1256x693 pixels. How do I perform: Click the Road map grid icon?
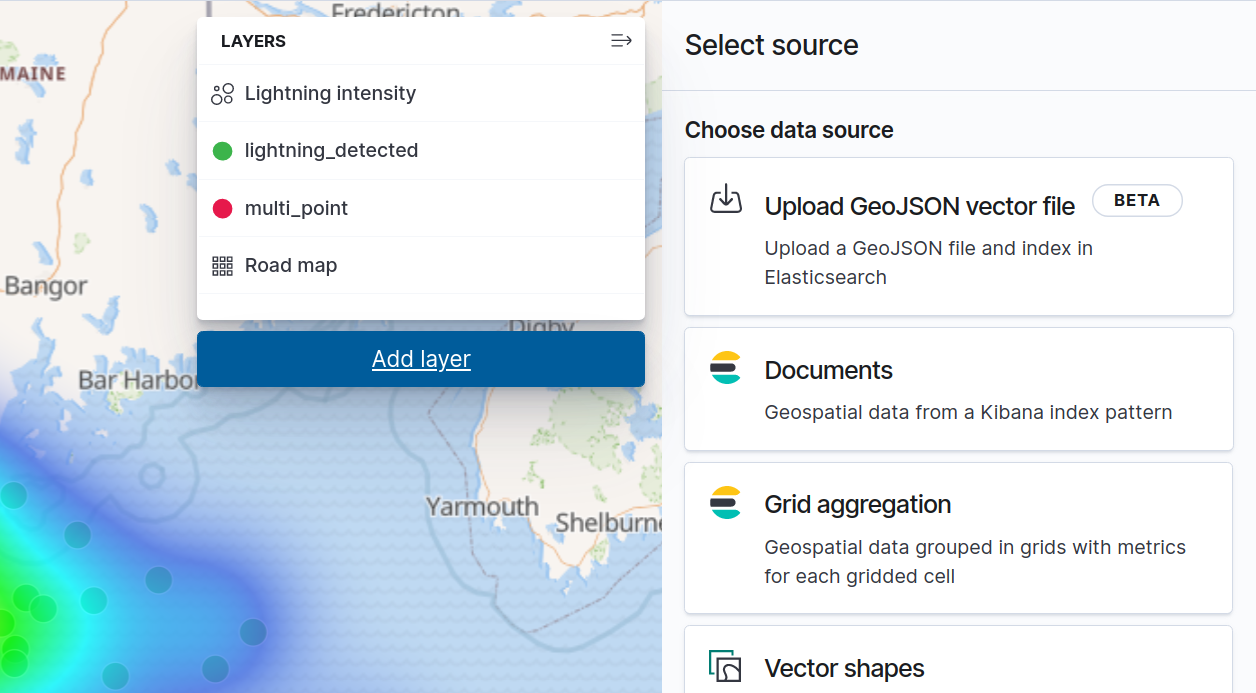pyautogui.click(x=222, y=266)
